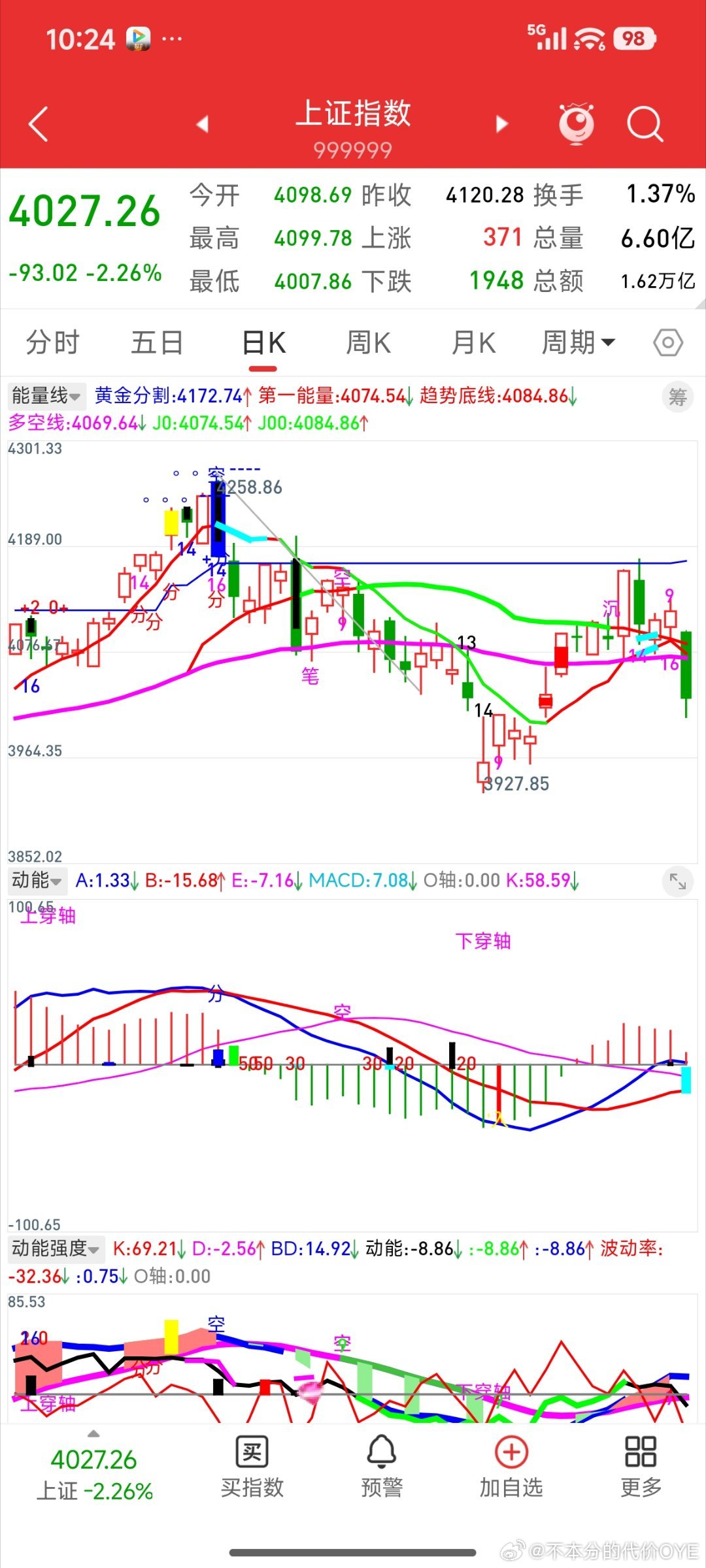706x1568 pixels.
Task: Select the 日K tab
Action: click(263, 342)
